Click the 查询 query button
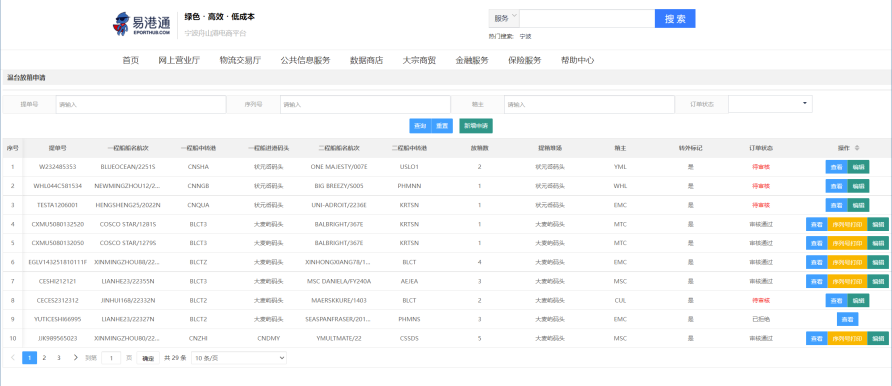Image resolution: width=892 pixels, height=386 pixels. [x=420, y=126]
